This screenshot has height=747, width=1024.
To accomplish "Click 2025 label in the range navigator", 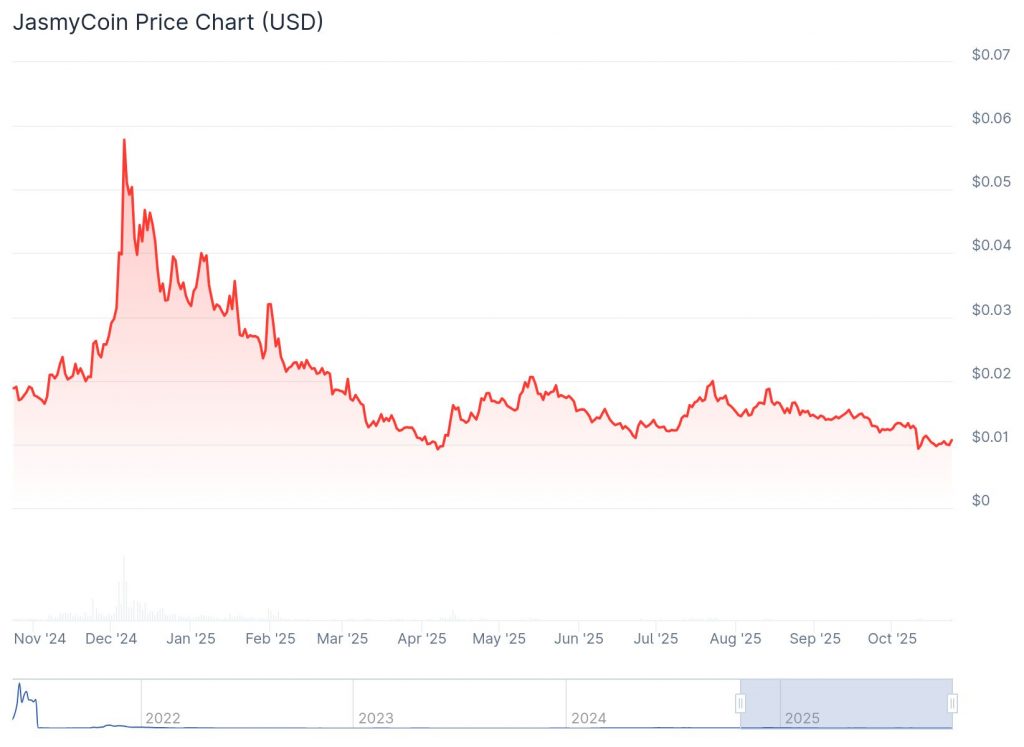I will [x=803, y=718].
